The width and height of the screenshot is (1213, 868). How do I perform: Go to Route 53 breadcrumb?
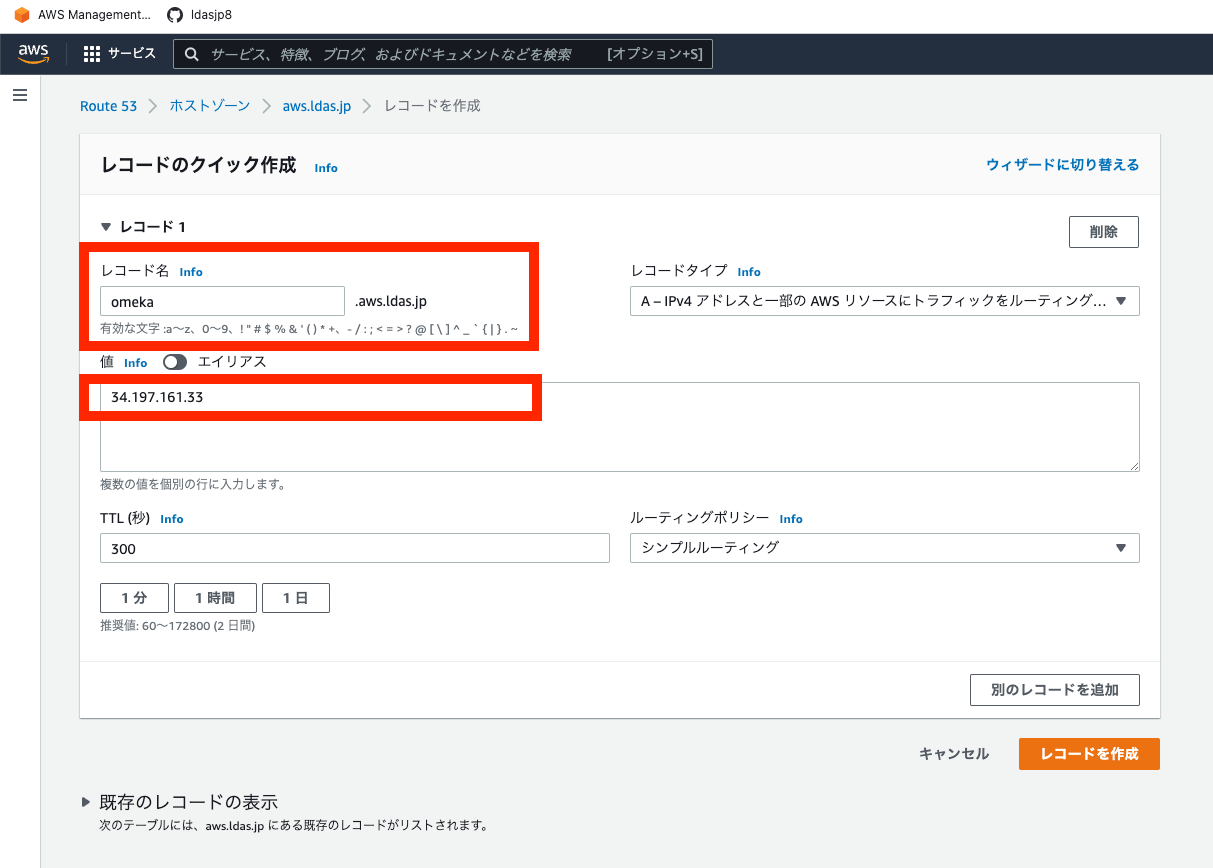tap(108, 106)
